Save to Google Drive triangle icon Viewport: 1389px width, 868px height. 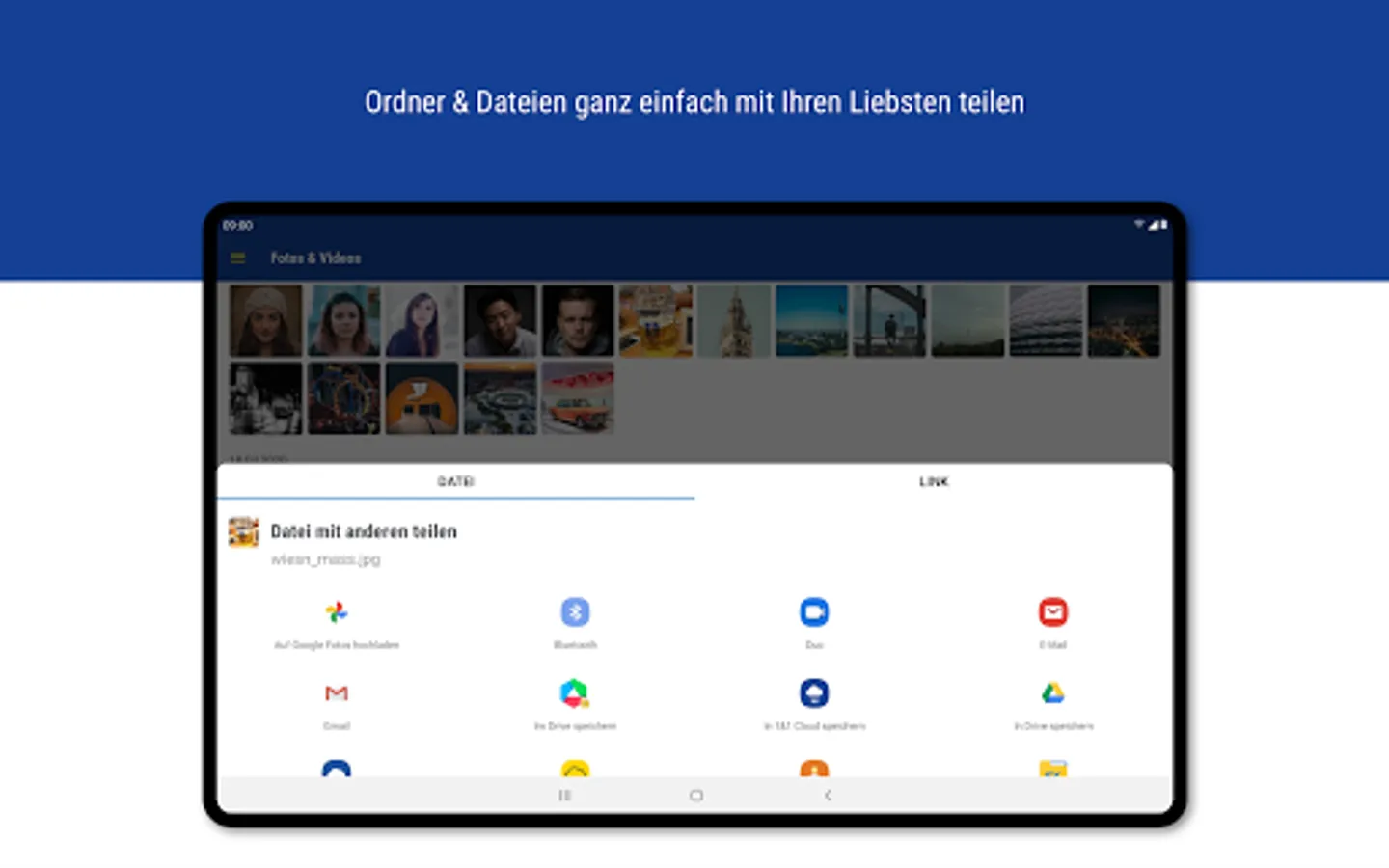[x=1053, y=692]
